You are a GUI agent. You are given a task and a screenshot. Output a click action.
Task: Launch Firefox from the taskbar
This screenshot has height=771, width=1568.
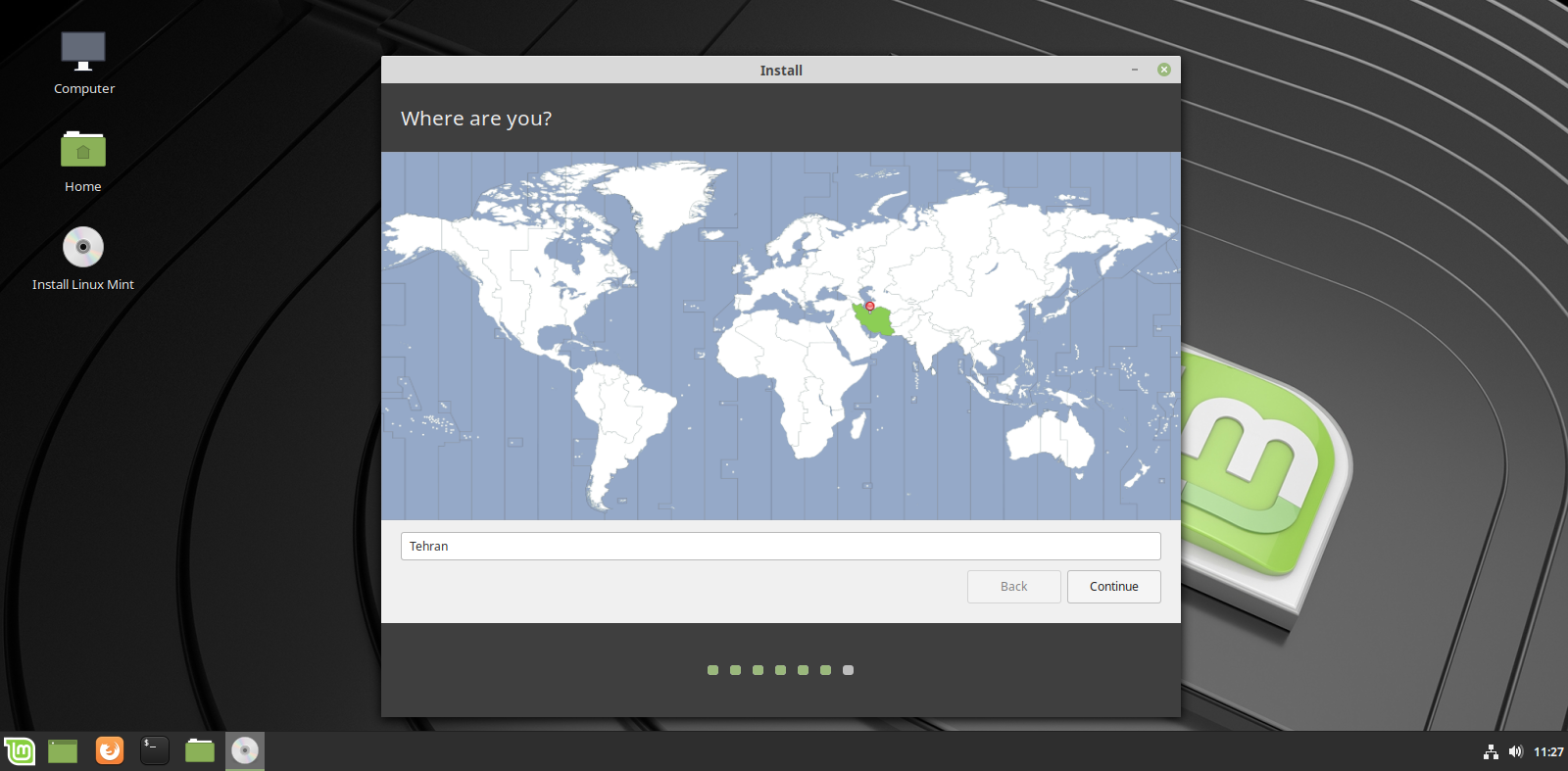[x=110, y=751]
